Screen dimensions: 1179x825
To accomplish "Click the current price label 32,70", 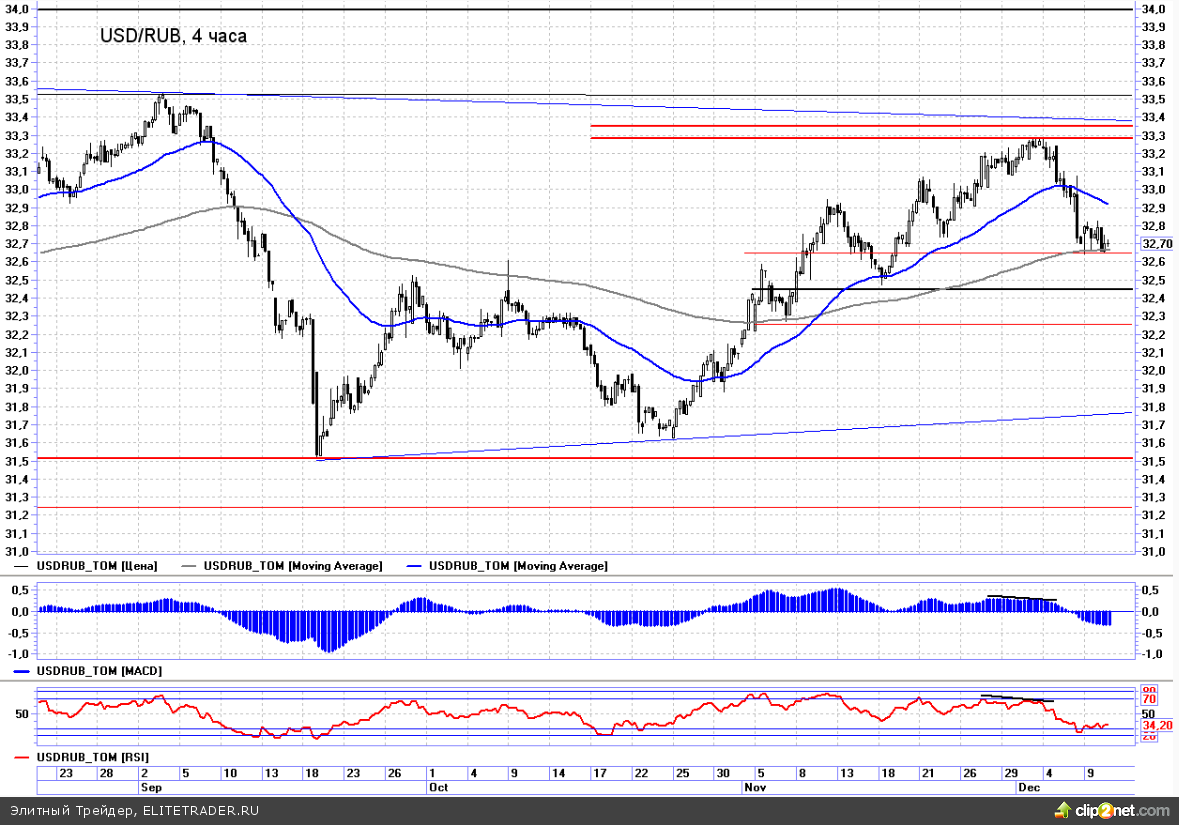I will [1156, 243].
